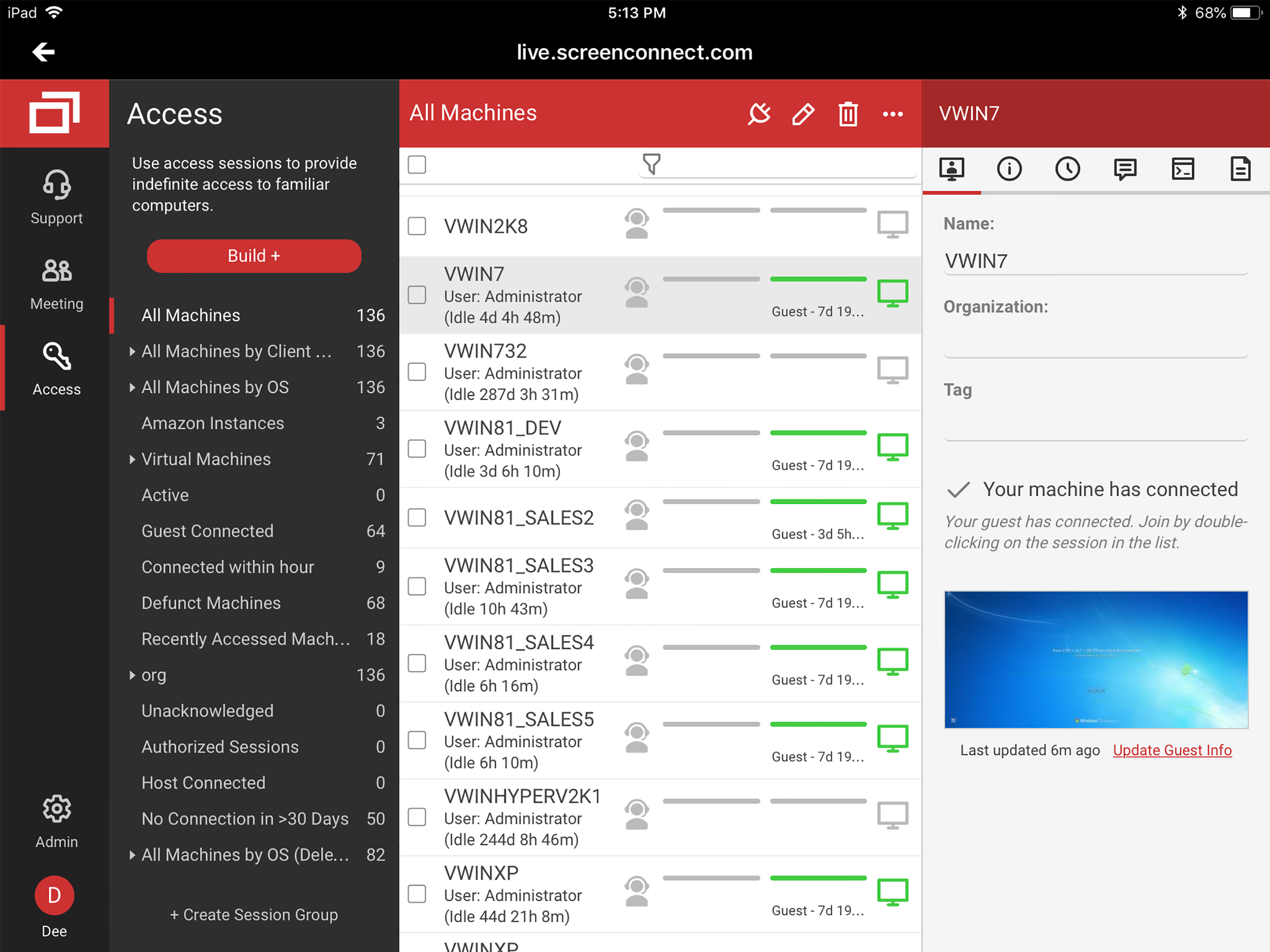
Task: Open the More options ellipsis menu
Action: pyautogui.click(x=893, y=114)
